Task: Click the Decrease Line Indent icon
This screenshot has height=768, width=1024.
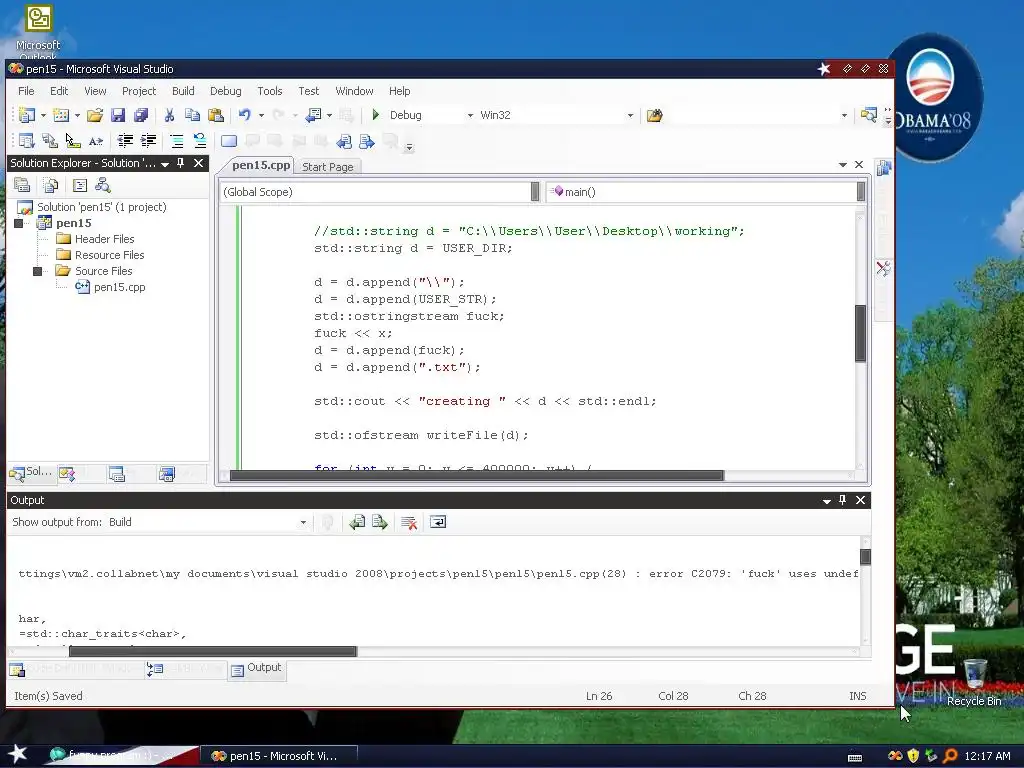Action: point(125,140)
